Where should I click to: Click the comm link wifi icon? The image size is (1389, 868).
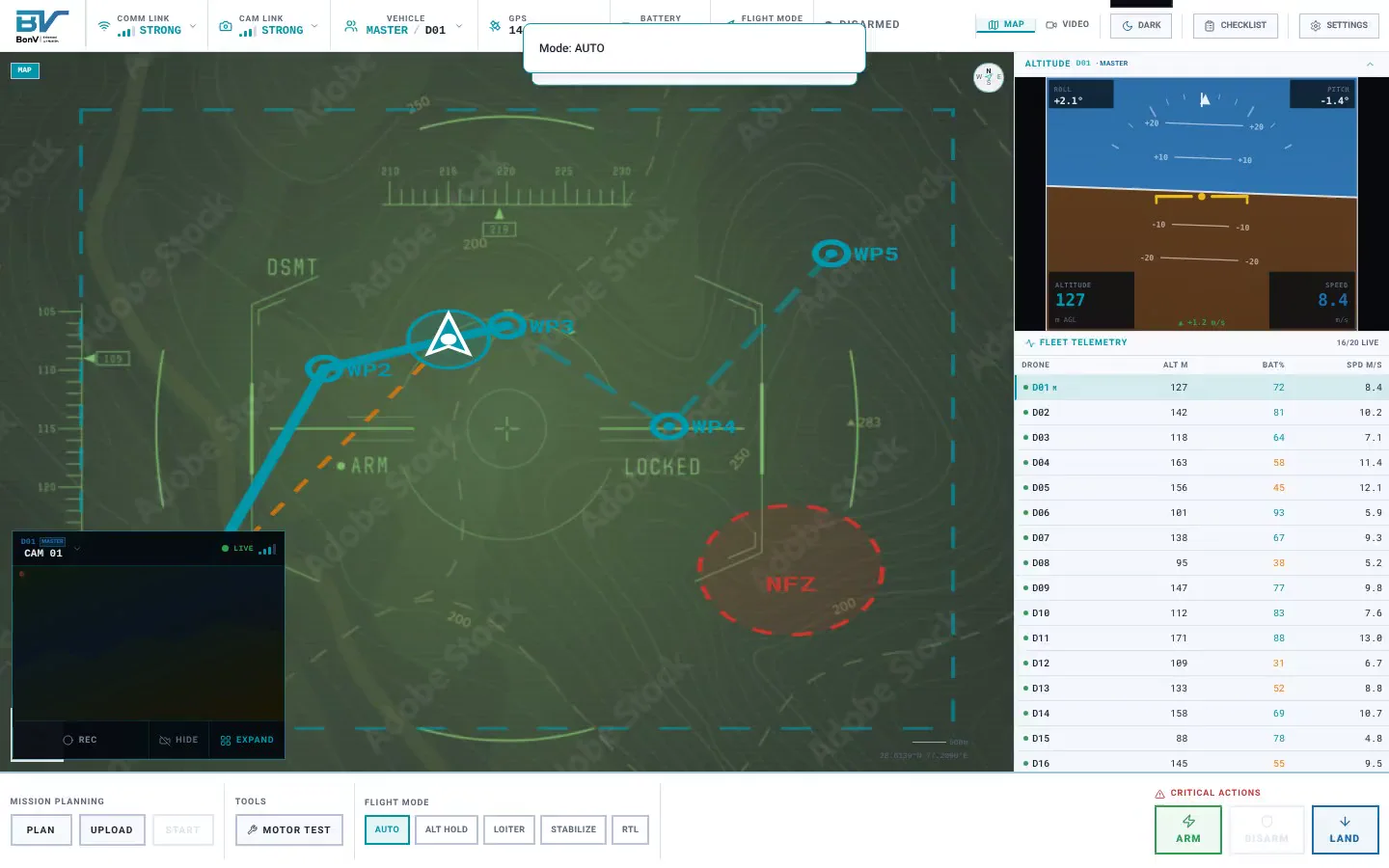[x=103, y=26]
